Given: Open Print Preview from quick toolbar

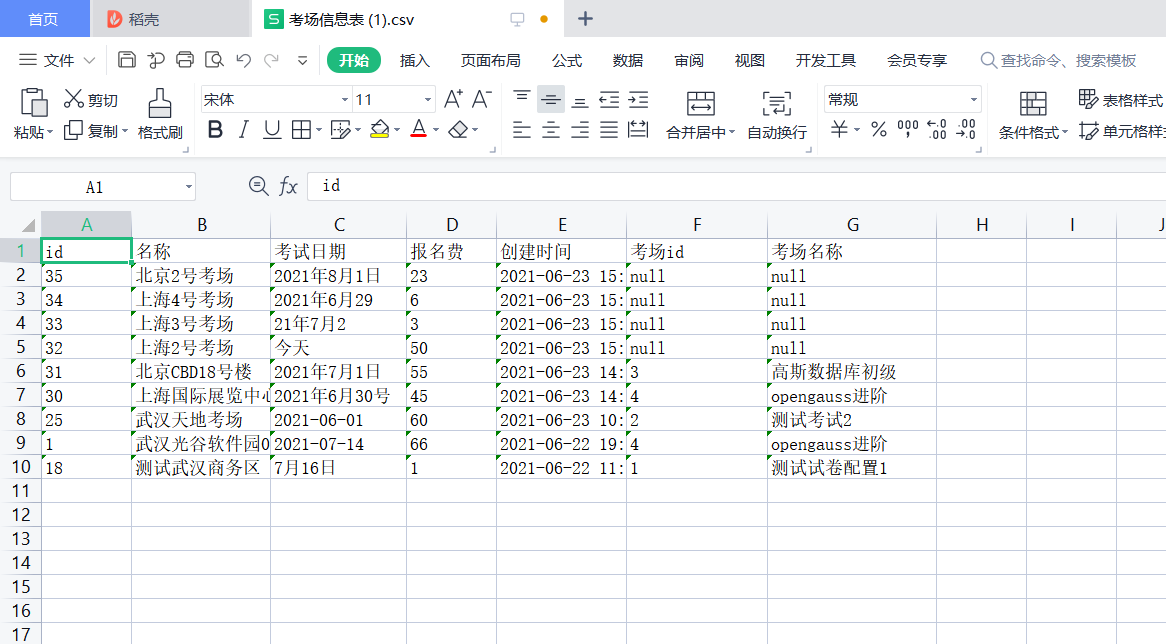Looking at the screenshot, I should pyautogui.click(x=214, y=60).
